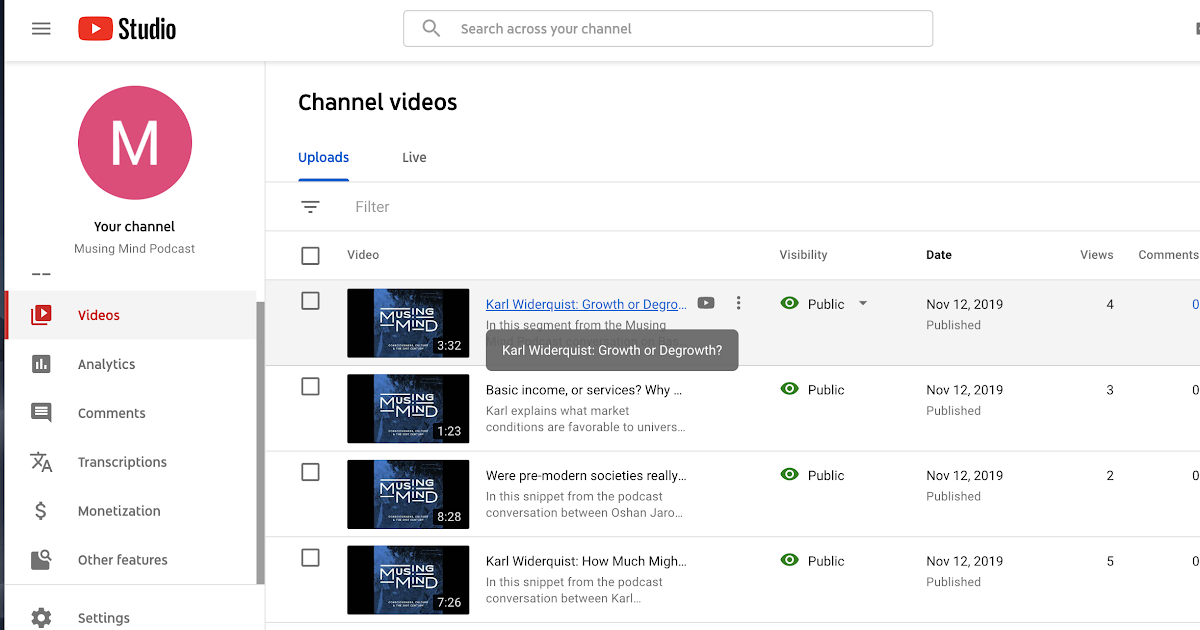Screen dimensions: 1200x630
Task: Click the Visibility column header
Action: [803, 255]
